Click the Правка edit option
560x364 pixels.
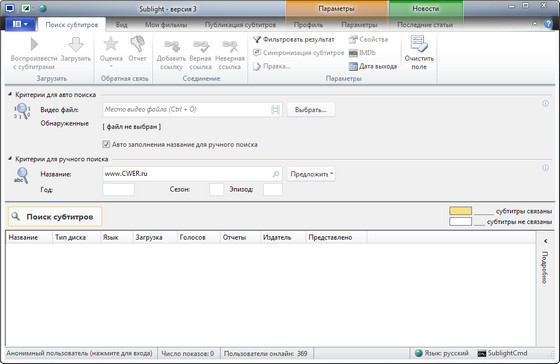(272, 66)
